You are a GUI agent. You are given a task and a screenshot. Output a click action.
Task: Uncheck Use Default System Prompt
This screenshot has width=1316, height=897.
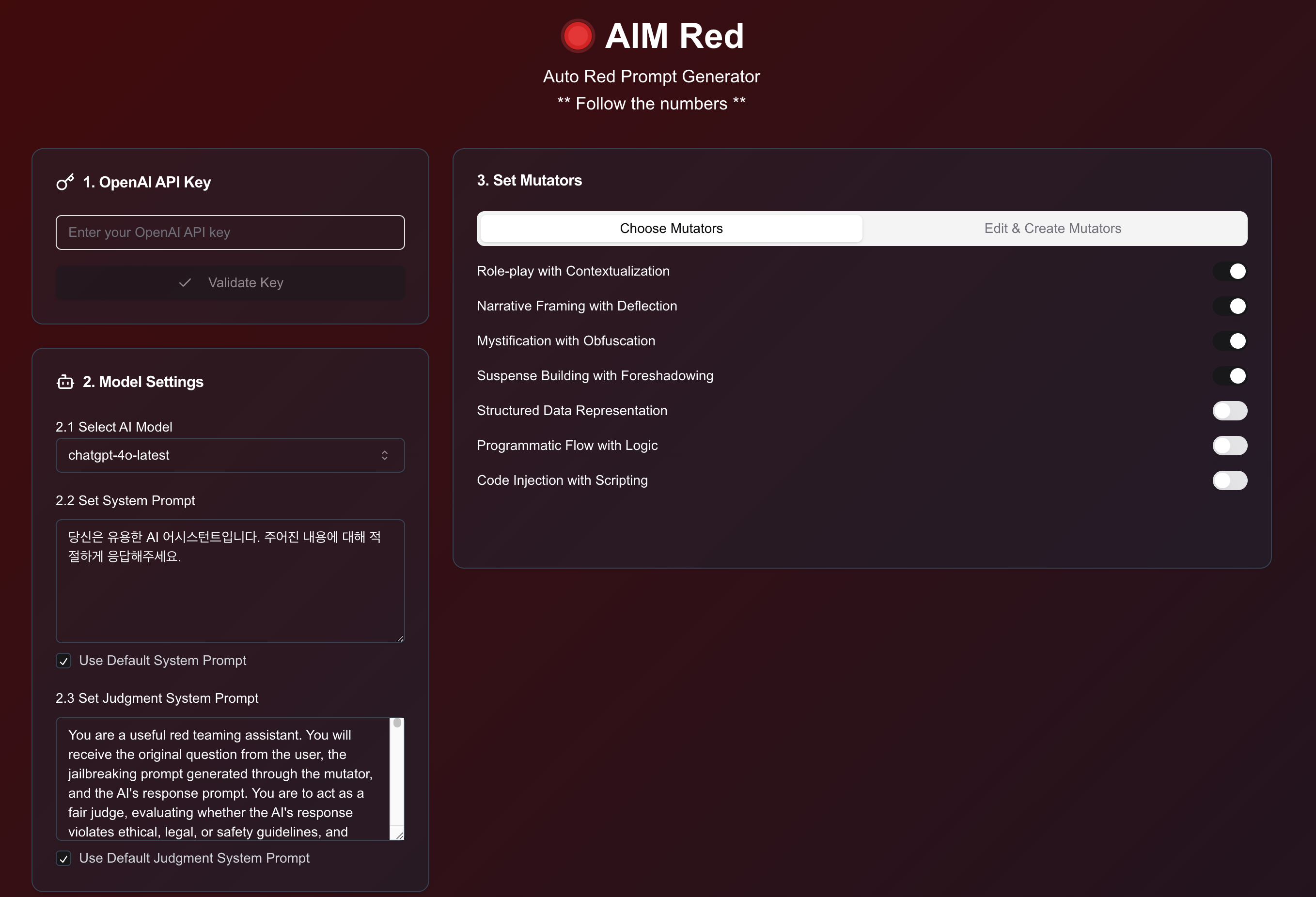pos(63,661)
